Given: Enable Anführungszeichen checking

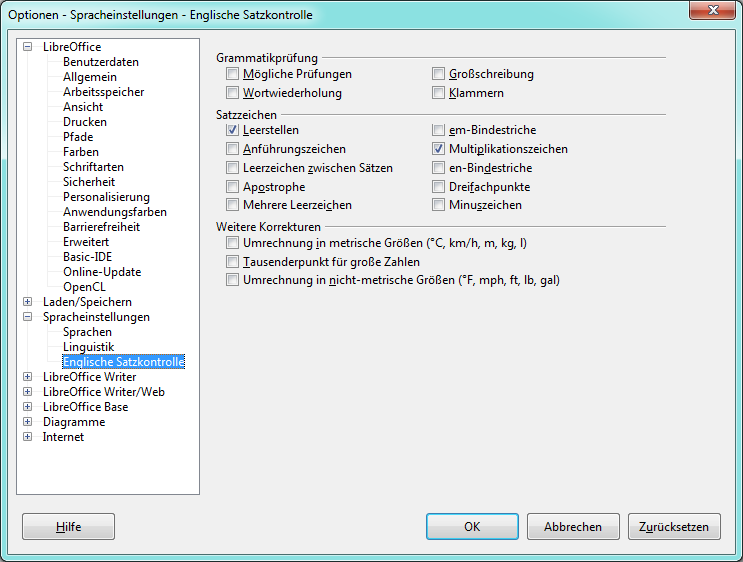Looking at the screenshot, I should click(232, 149).
